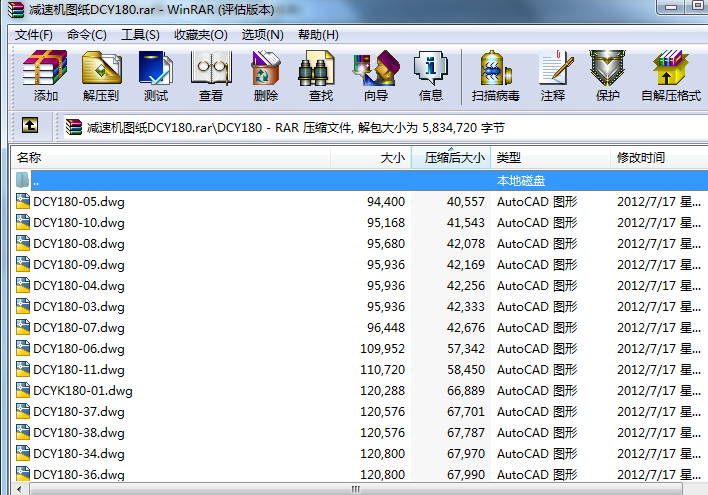Sort by Modified (修改时间) column header
The width and height of the screenshot is (708, 495).
click(659, 158)
